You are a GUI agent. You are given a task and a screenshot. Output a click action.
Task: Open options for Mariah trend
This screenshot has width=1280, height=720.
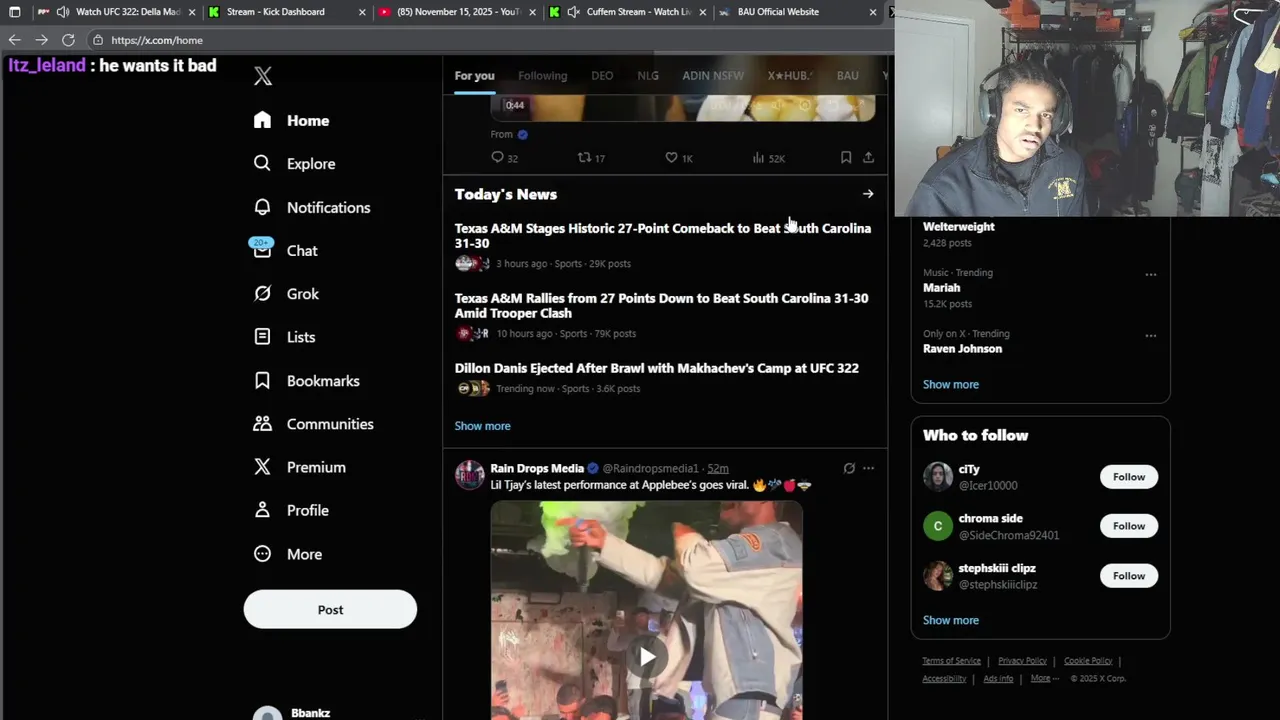click(1151, 274)
